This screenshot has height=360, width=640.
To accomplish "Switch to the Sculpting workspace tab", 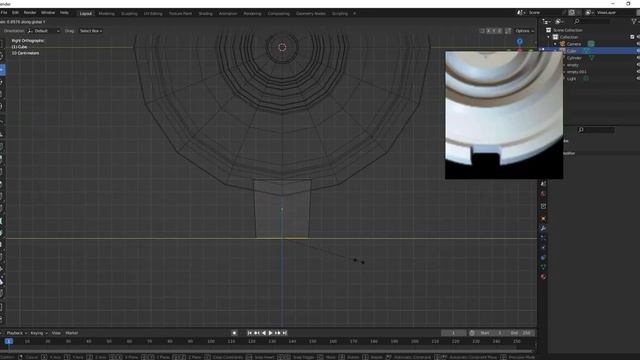I will [x=129, y=13].
